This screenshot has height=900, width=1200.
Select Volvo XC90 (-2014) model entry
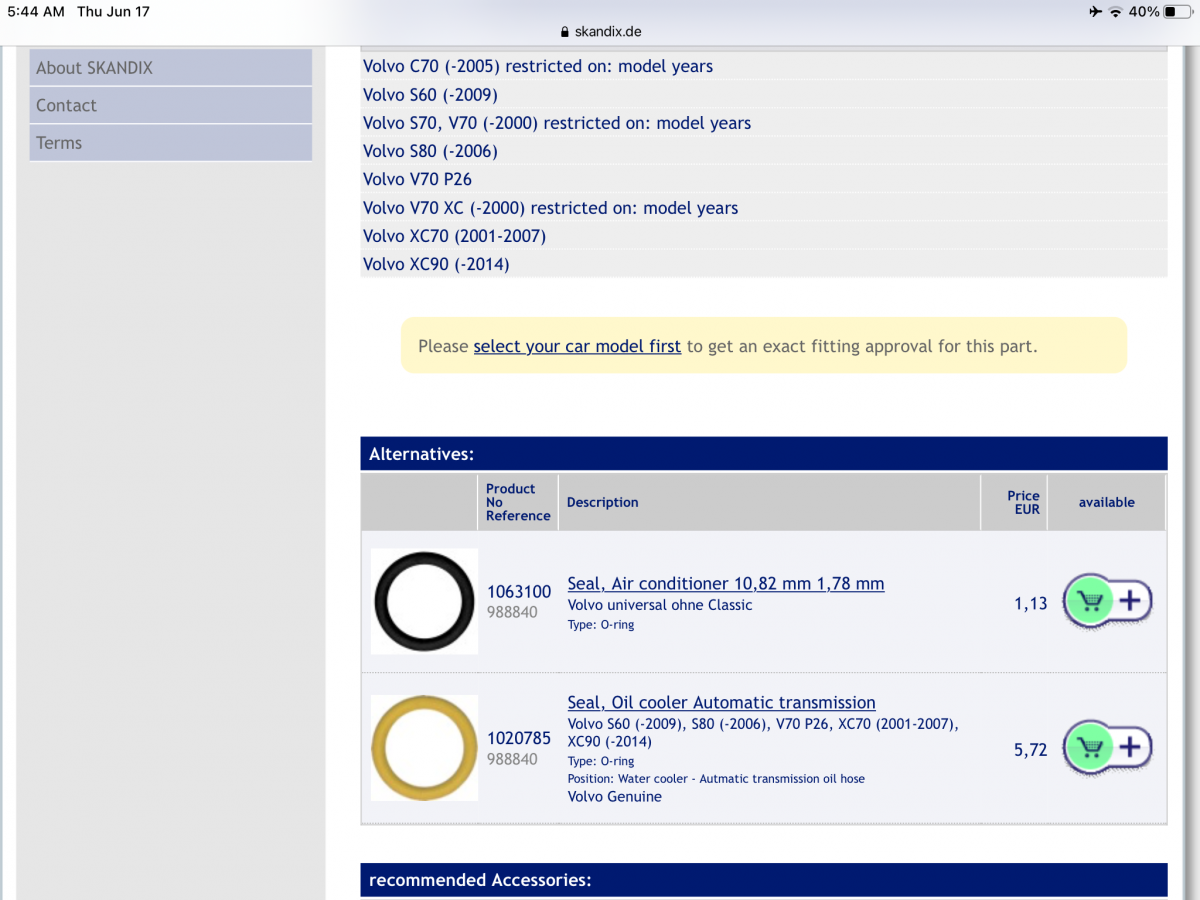click(436, 264)
